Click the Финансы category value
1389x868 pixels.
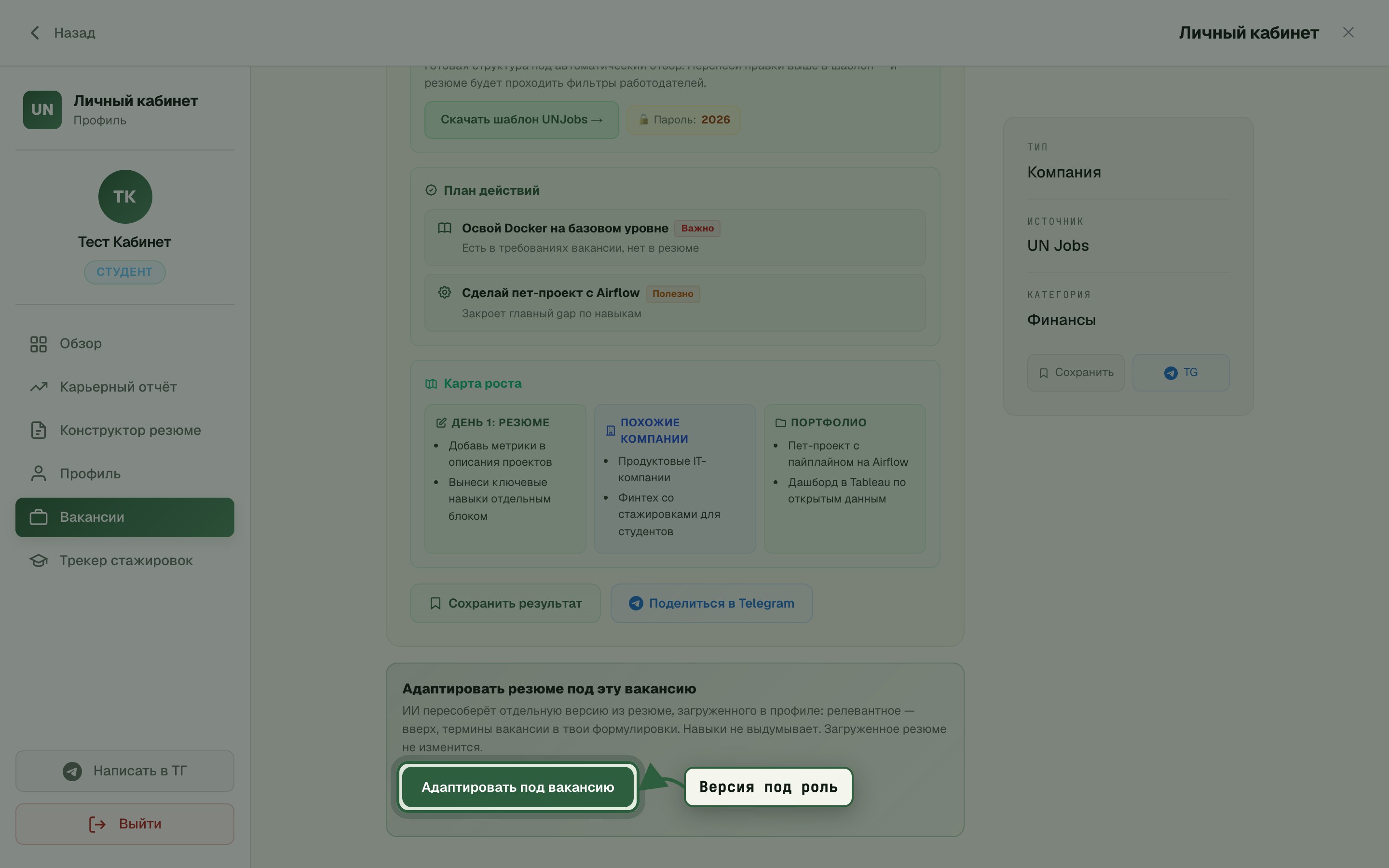1061,320
